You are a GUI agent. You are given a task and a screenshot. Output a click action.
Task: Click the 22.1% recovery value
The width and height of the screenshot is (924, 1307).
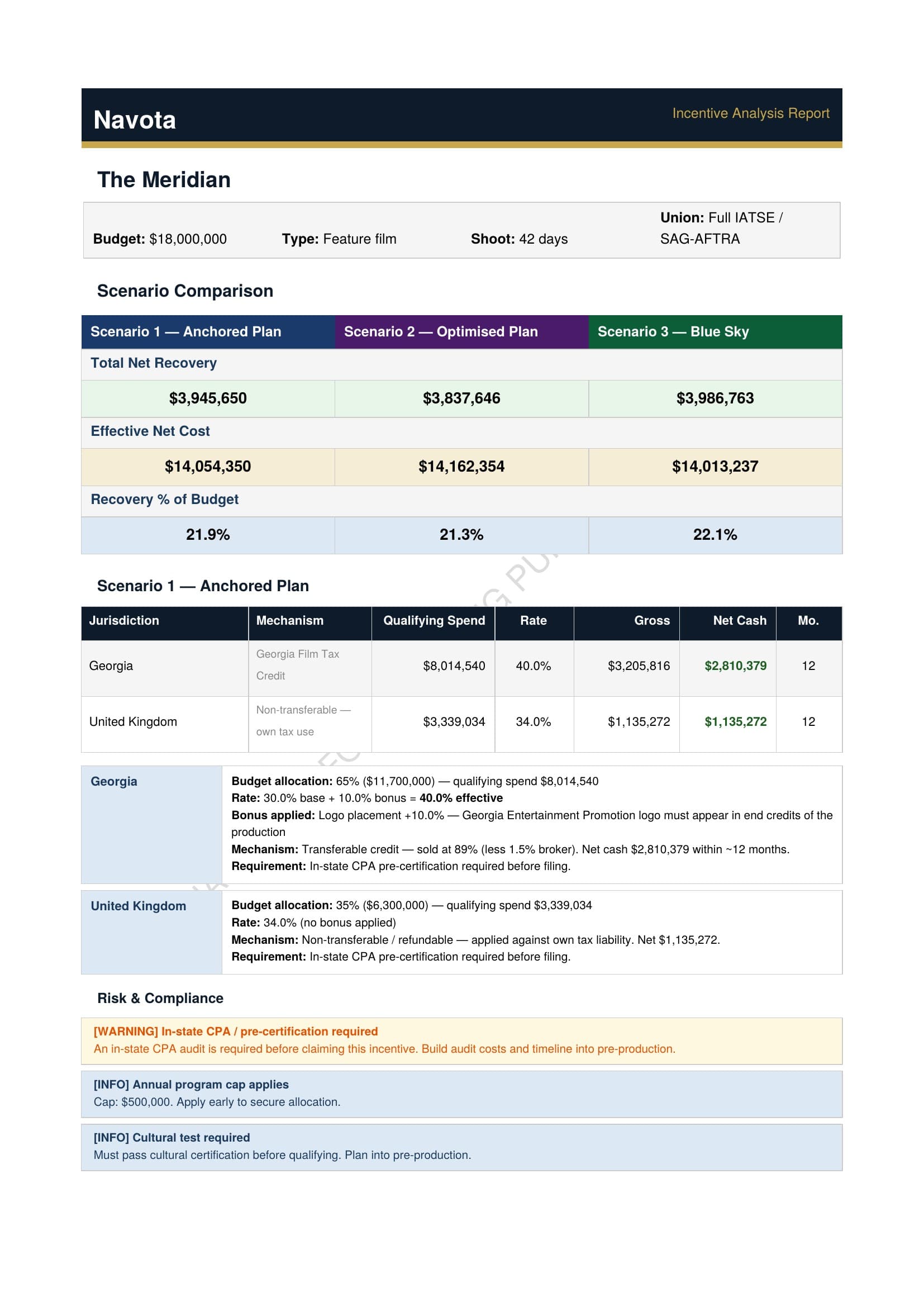pyautogui.click(x=715, y=535)
